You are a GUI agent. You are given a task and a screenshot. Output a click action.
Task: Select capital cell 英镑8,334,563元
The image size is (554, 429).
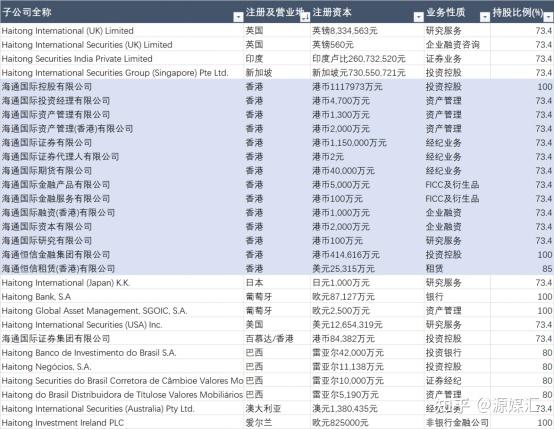pyautogui.click(x=367, y=31)
